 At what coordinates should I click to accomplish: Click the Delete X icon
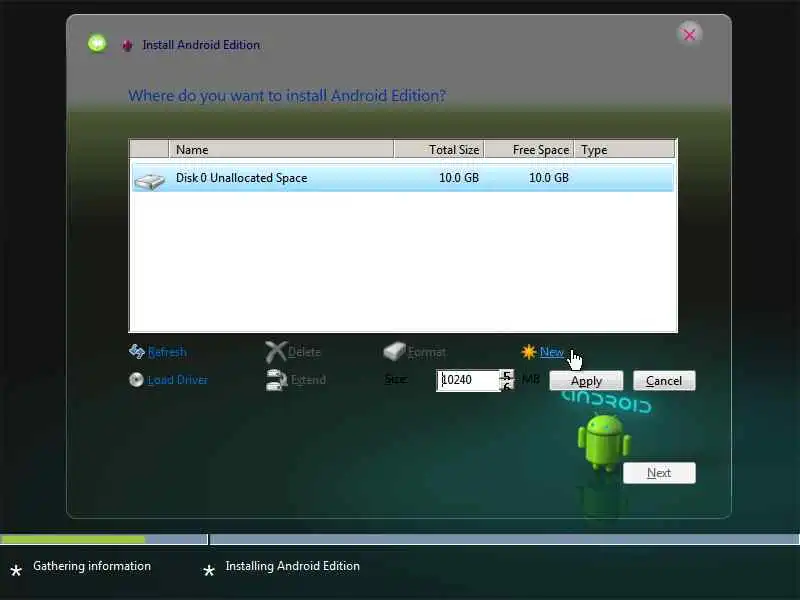pos(276,352)
